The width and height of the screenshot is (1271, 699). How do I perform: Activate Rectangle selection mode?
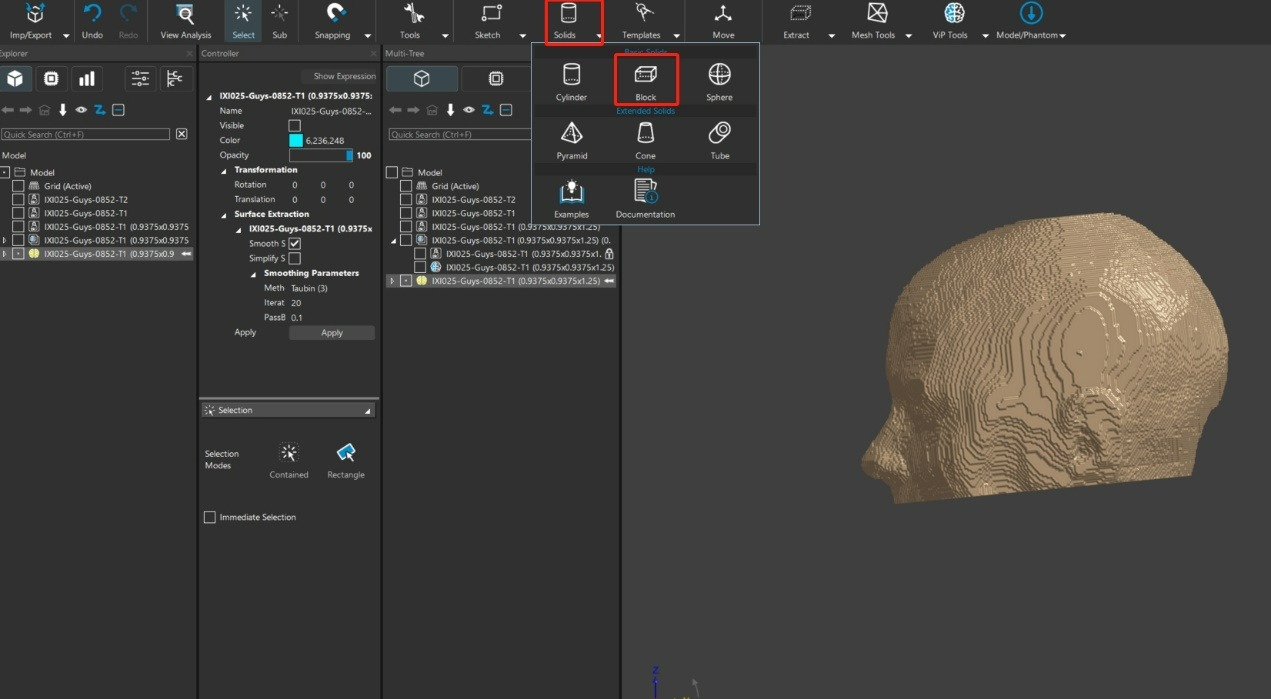click(345, 454)
